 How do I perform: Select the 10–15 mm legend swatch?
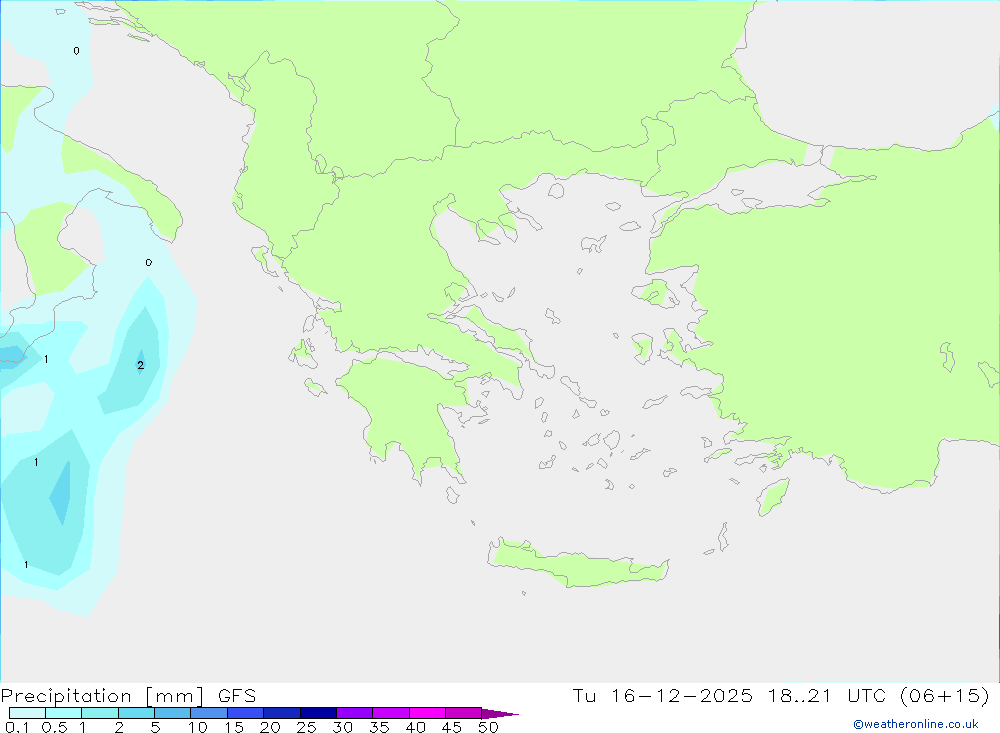(x=209, y=713)
